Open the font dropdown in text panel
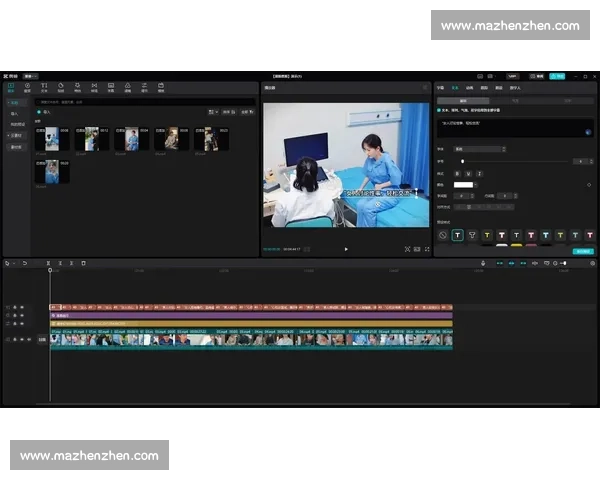The width and height of the screenshot is (600, 480). pyautogui.click(x=480, y=149)
